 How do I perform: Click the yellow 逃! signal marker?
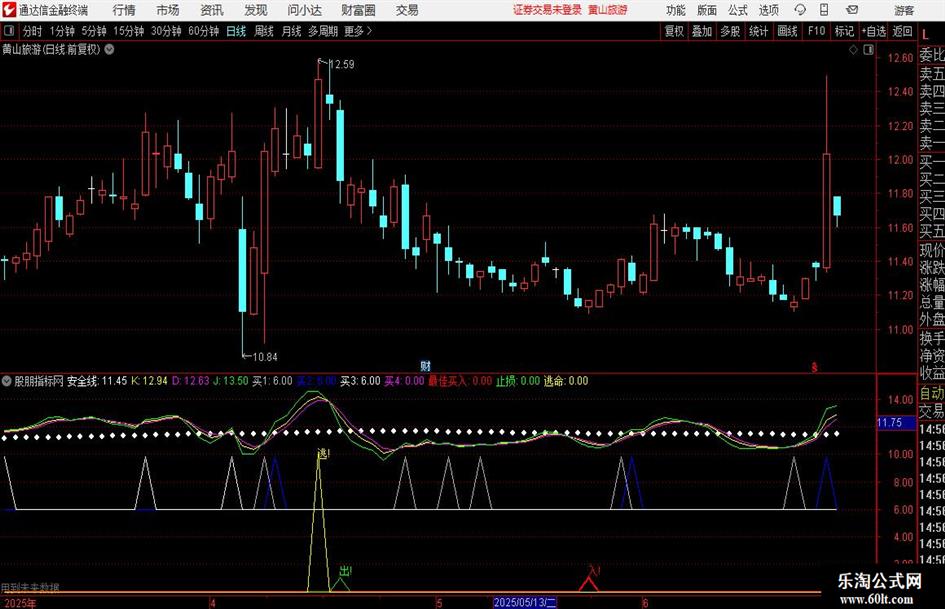click(x=324, y=453)
